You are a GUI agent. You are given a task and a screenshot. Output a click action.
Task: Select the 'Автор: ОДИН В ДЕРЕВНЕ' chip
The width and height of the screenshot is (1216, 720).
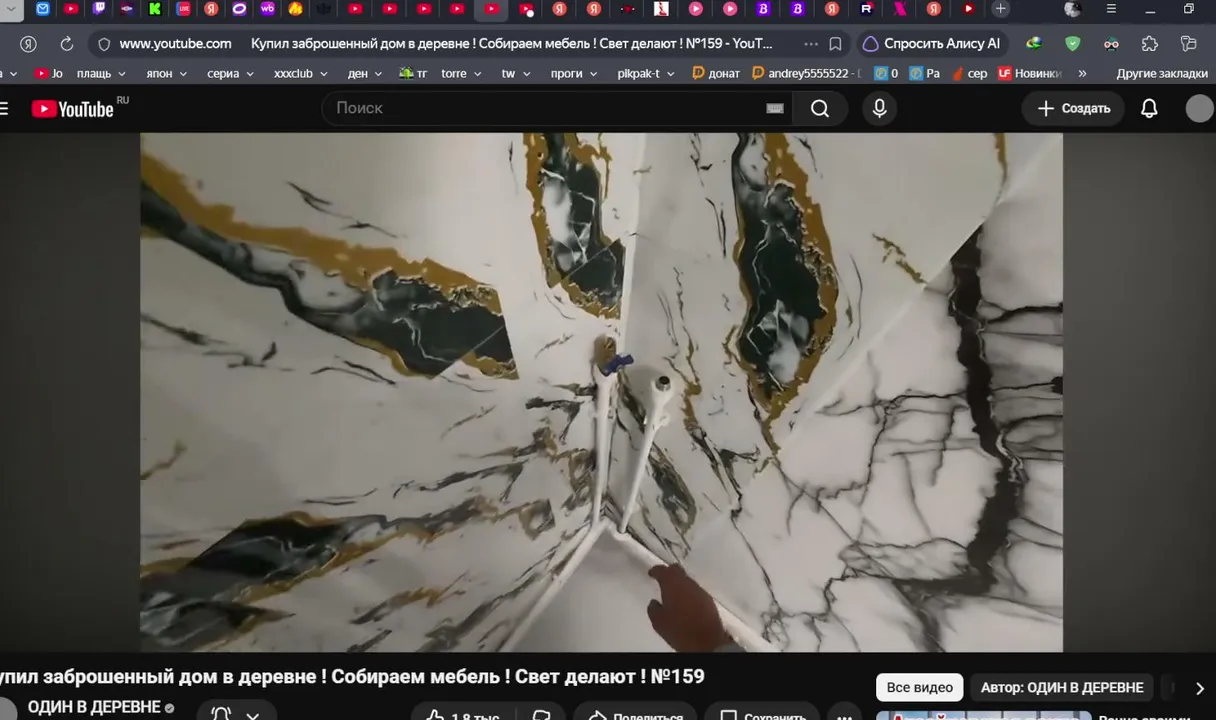click(1062, 687)
